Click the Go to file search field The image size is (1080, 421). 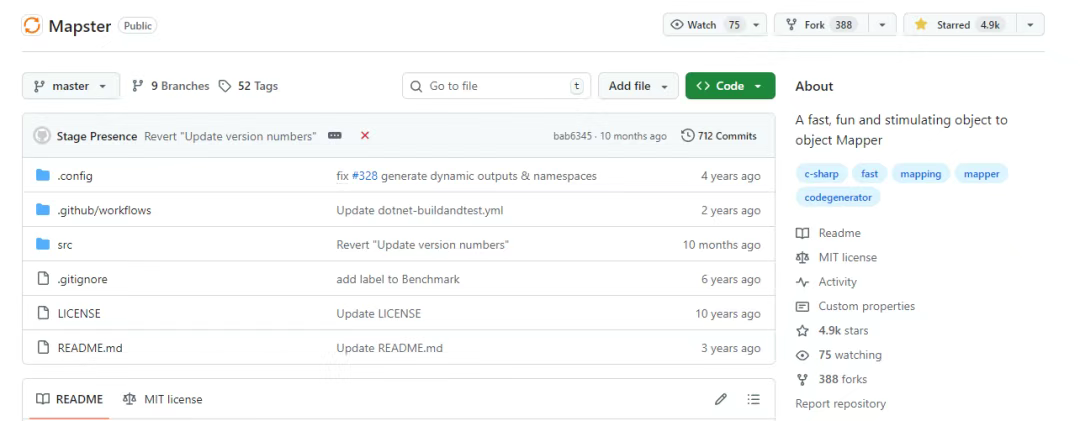[495, 86]
